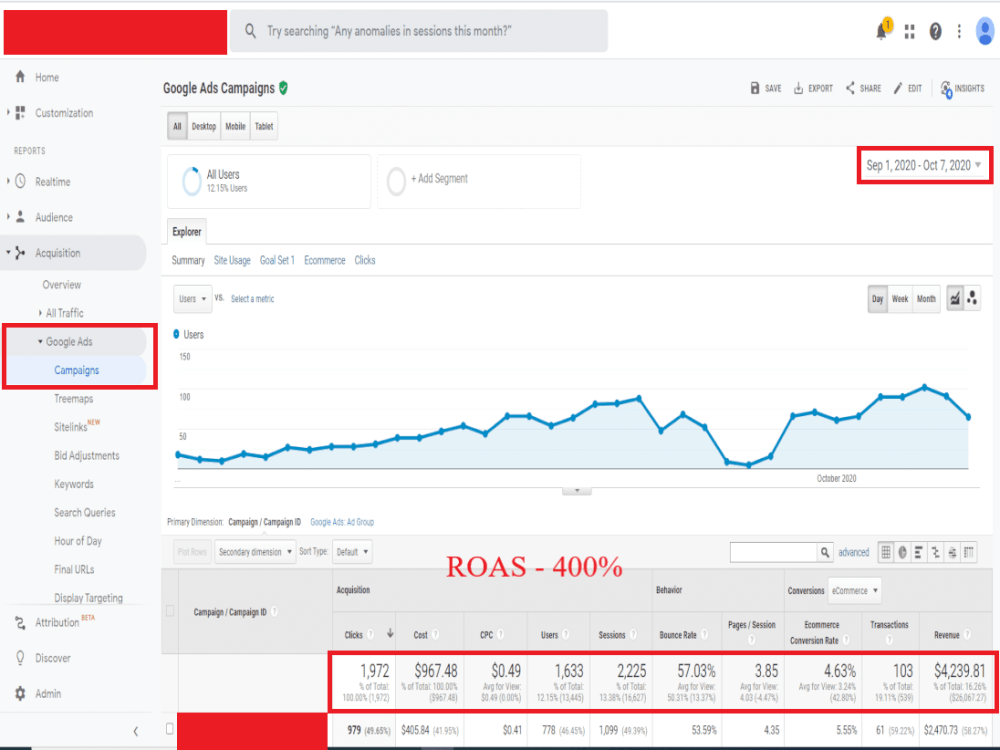Open Sort Type Default dropdown
This screenshot has height=750, width=1000.
click(352, 552)
